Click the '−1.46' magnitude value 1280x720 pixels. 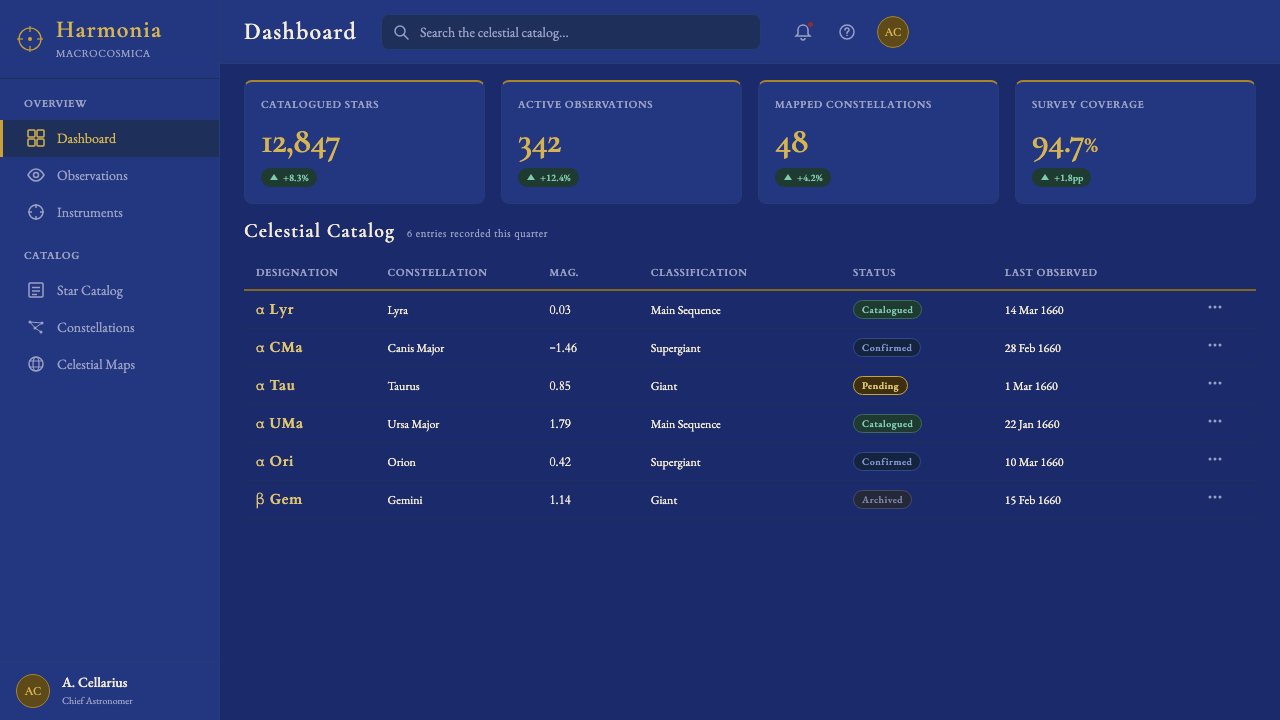563,348
